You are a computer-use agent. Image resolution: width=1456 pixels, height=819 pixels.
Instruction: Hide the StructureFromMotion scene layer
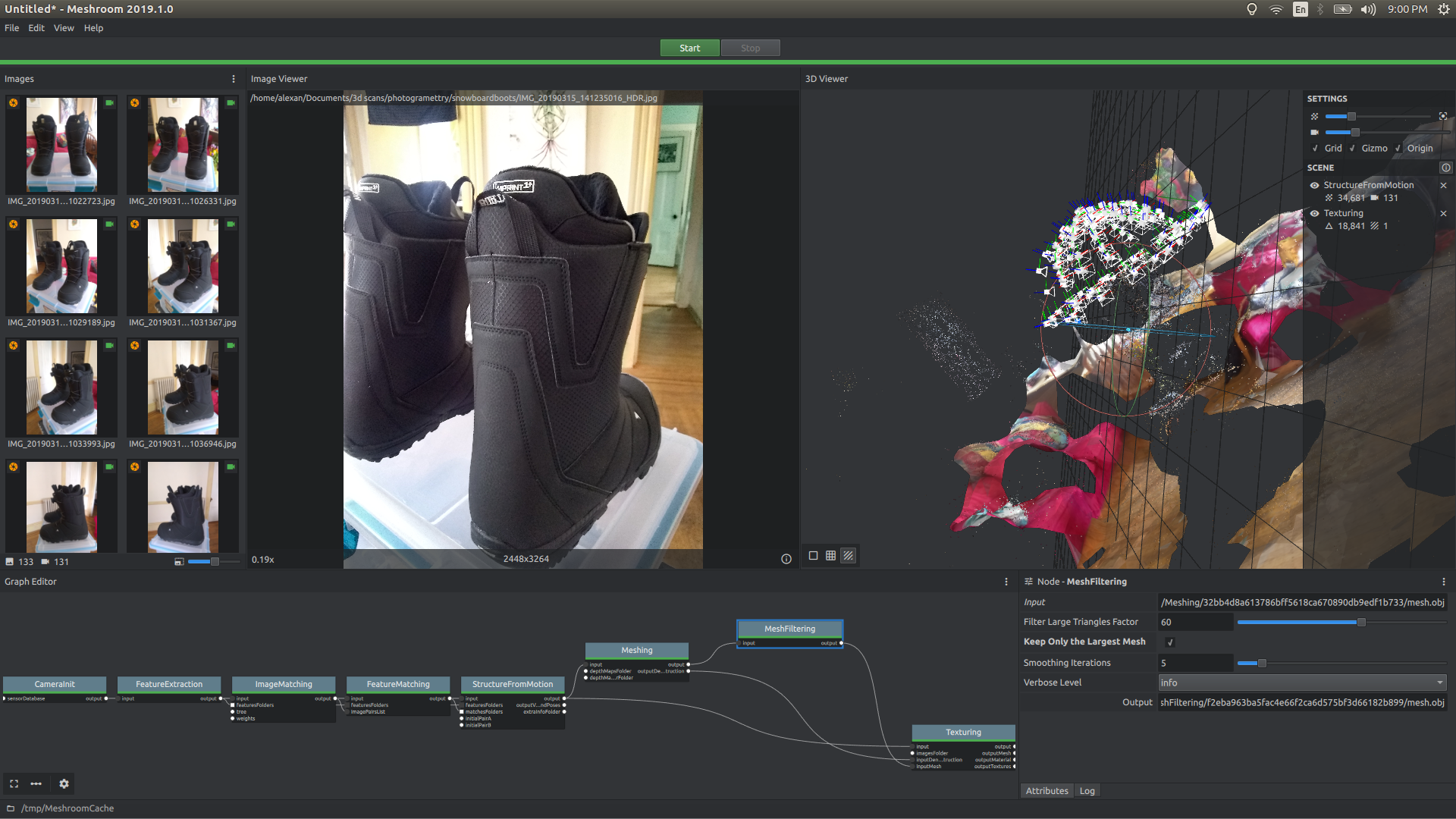pyautogui.click(x=1314, y=185)
